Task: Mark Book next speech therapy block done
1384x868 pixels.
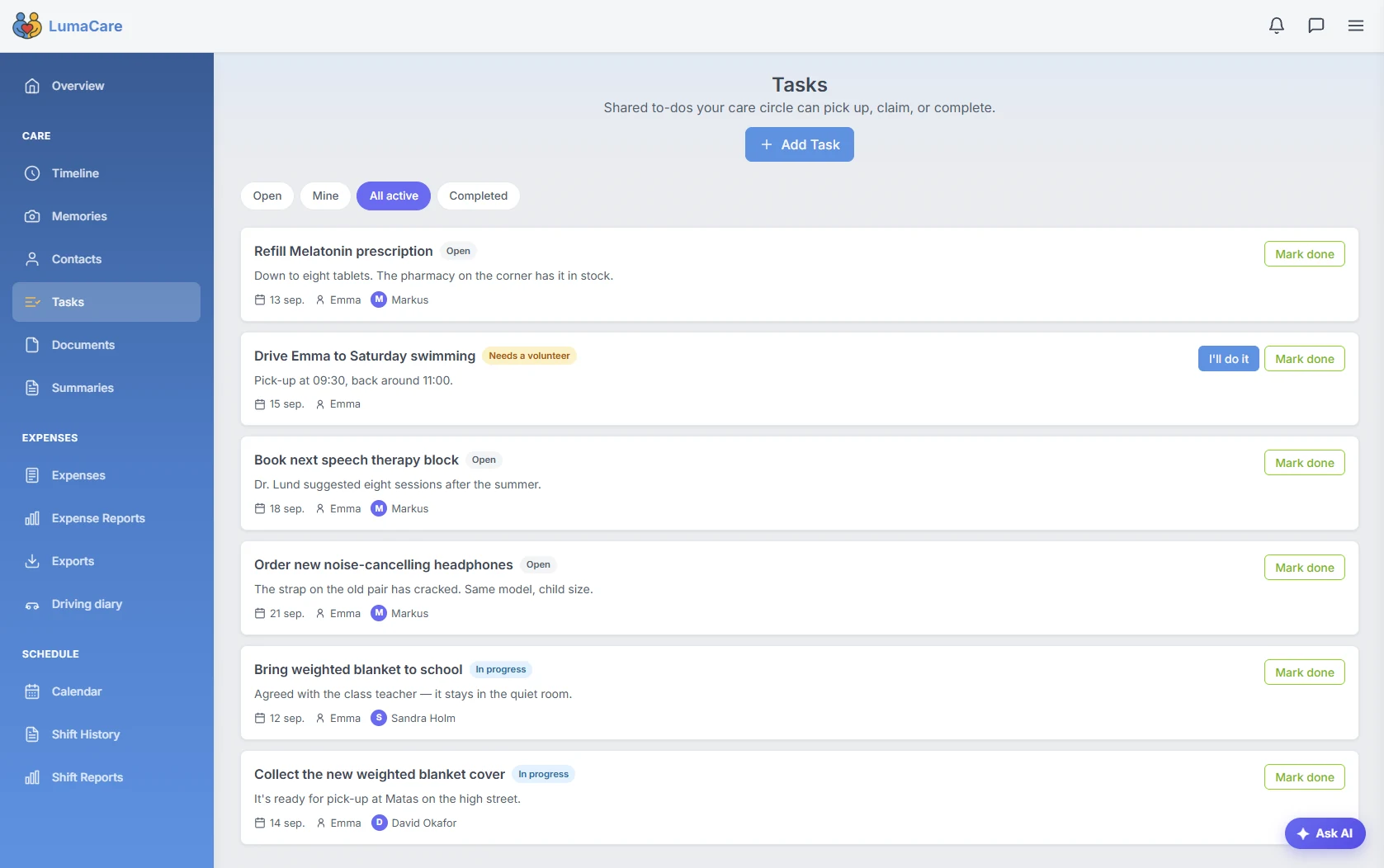Action: (1305, 463)
